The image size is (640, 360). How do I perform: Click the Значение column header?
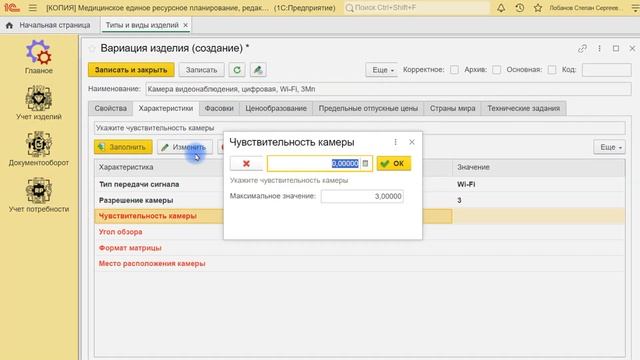(538, 167)
